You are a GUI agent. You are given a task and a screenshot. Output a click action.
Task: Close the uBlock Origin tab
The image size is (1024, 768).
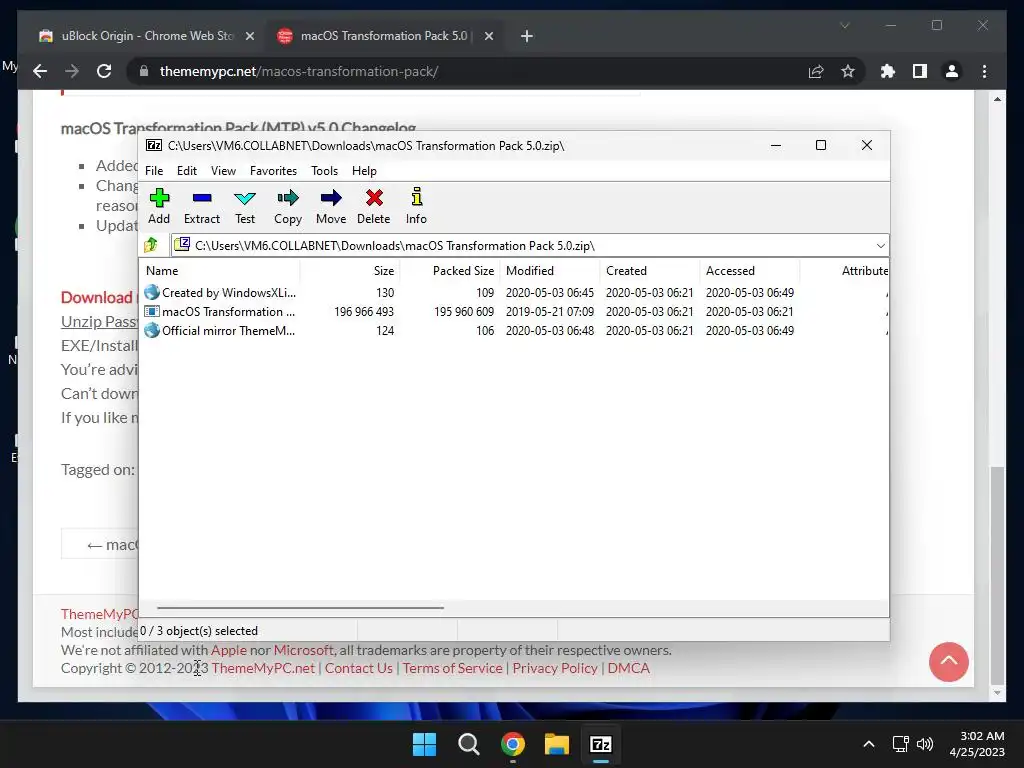point(249,36)
